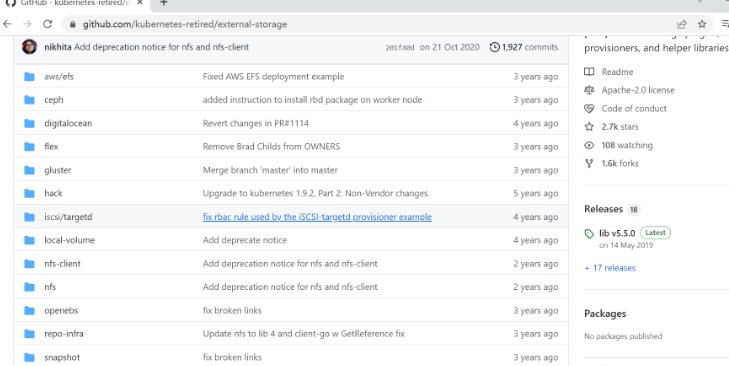
Task: Open 'Add deprecate notice' commit for local-volume
Action: (245, 240)
